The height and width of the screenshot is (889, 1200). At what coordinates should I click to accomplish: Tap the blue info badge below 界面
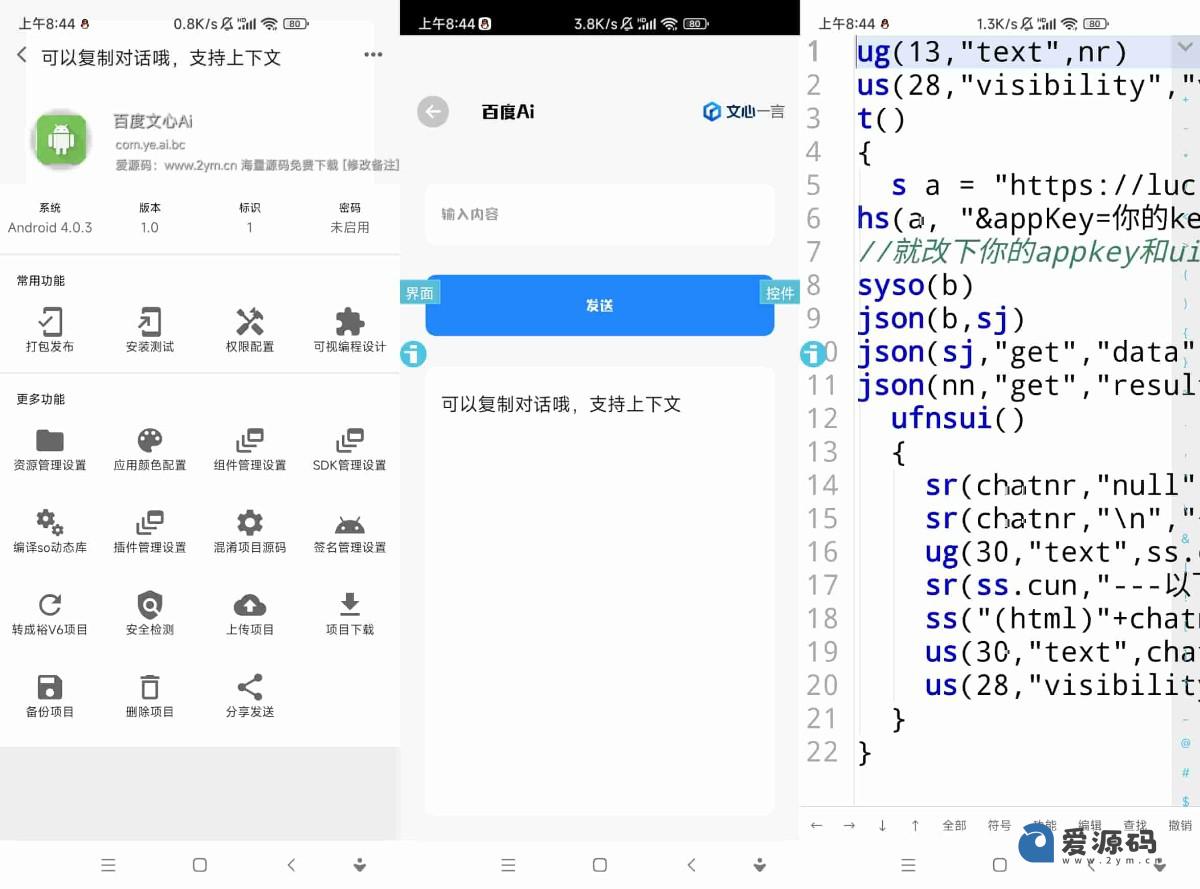pyautogui.click(x=413, y=354)
